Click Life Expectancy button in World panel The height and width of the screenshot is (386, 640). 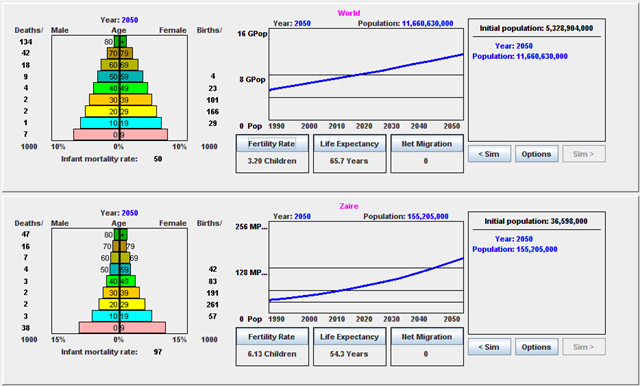pyautogui.click(x=349, y=144)
